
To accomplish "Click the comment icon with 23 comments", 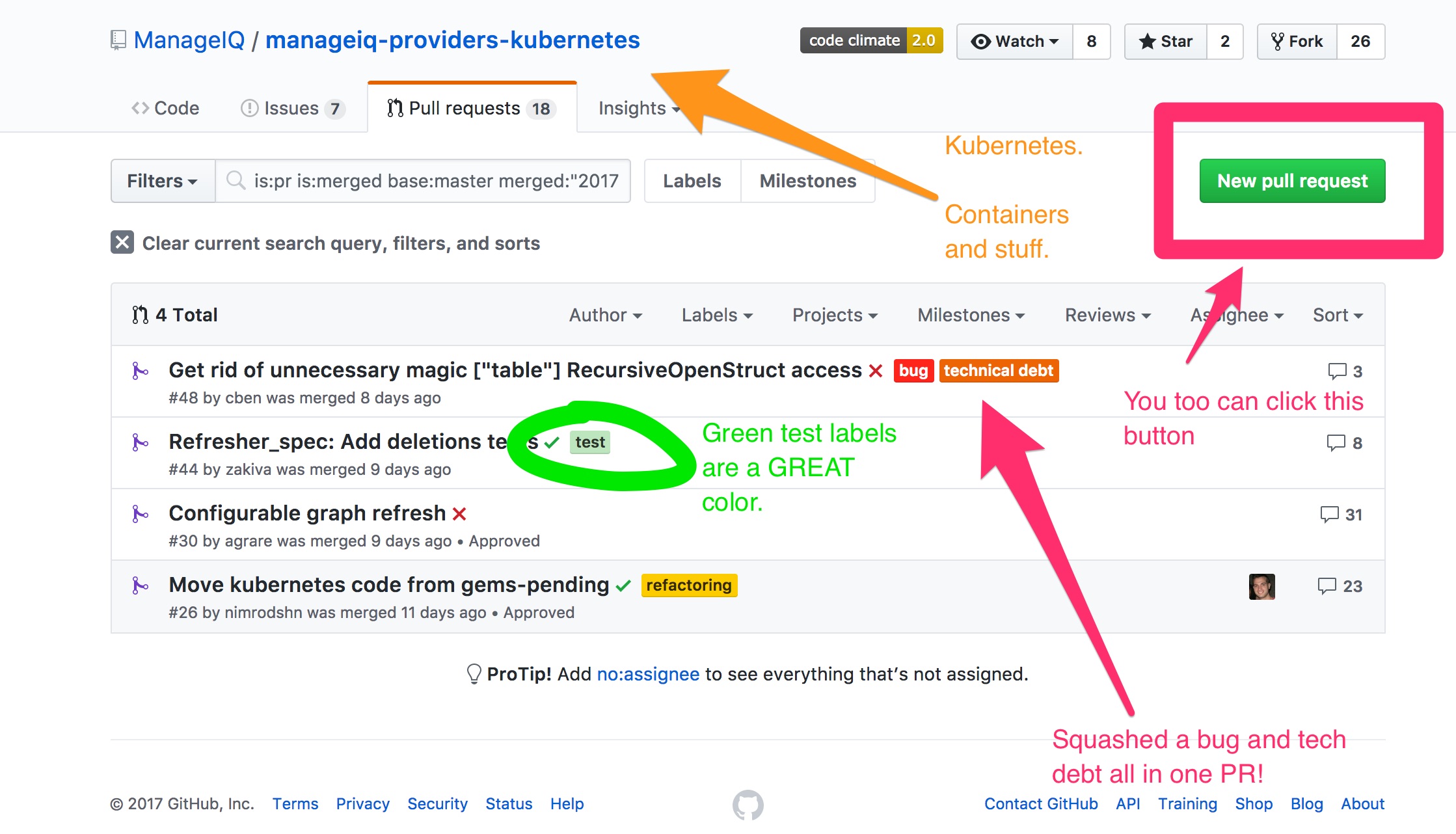I will pyautogui.click(x=1327, y=586).
